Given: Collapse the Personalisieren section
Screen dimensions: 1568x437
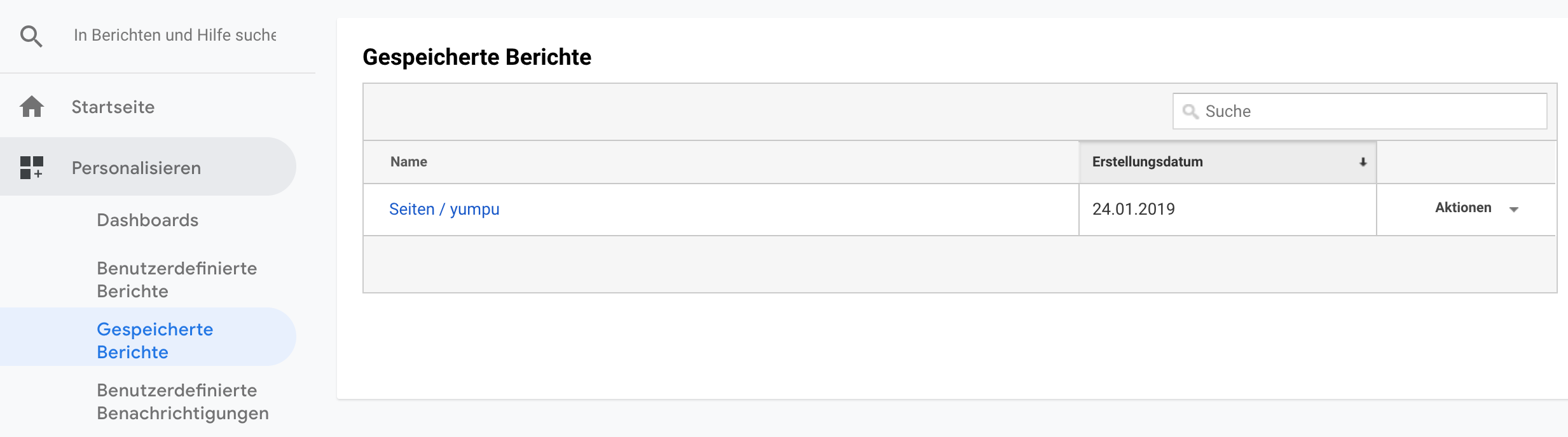Looking at the screenshot, I should [136, 168].
